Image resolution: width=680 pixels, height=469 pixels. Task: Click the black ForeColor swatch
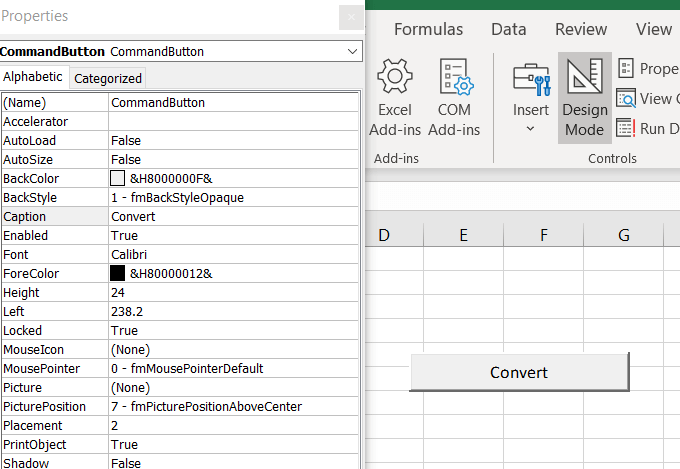pos(117,273)
